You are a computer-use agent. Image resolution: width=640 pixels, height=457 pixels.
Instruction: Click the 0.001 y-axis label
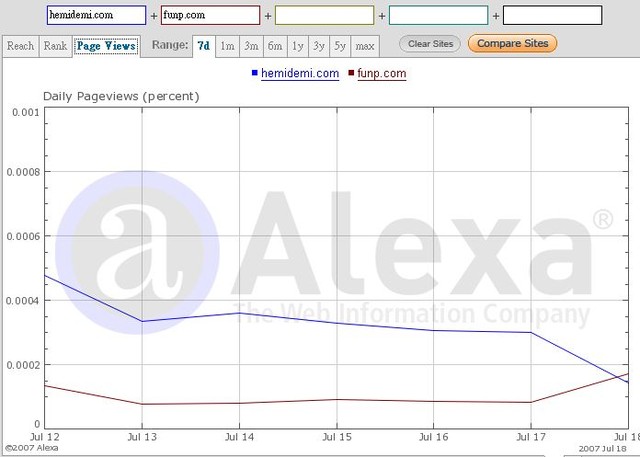(x=26, y=112)
